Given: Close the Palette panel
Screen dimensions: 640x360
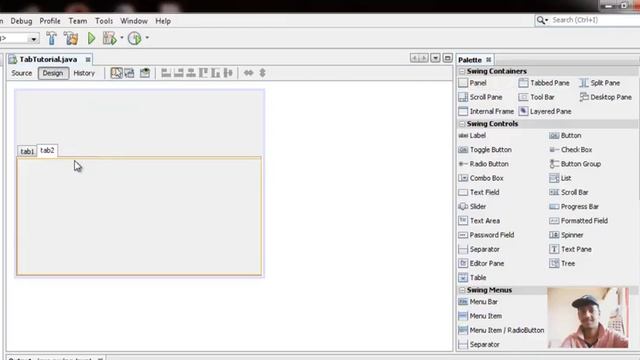Looking at the screenshot, I should click(489, 60).
